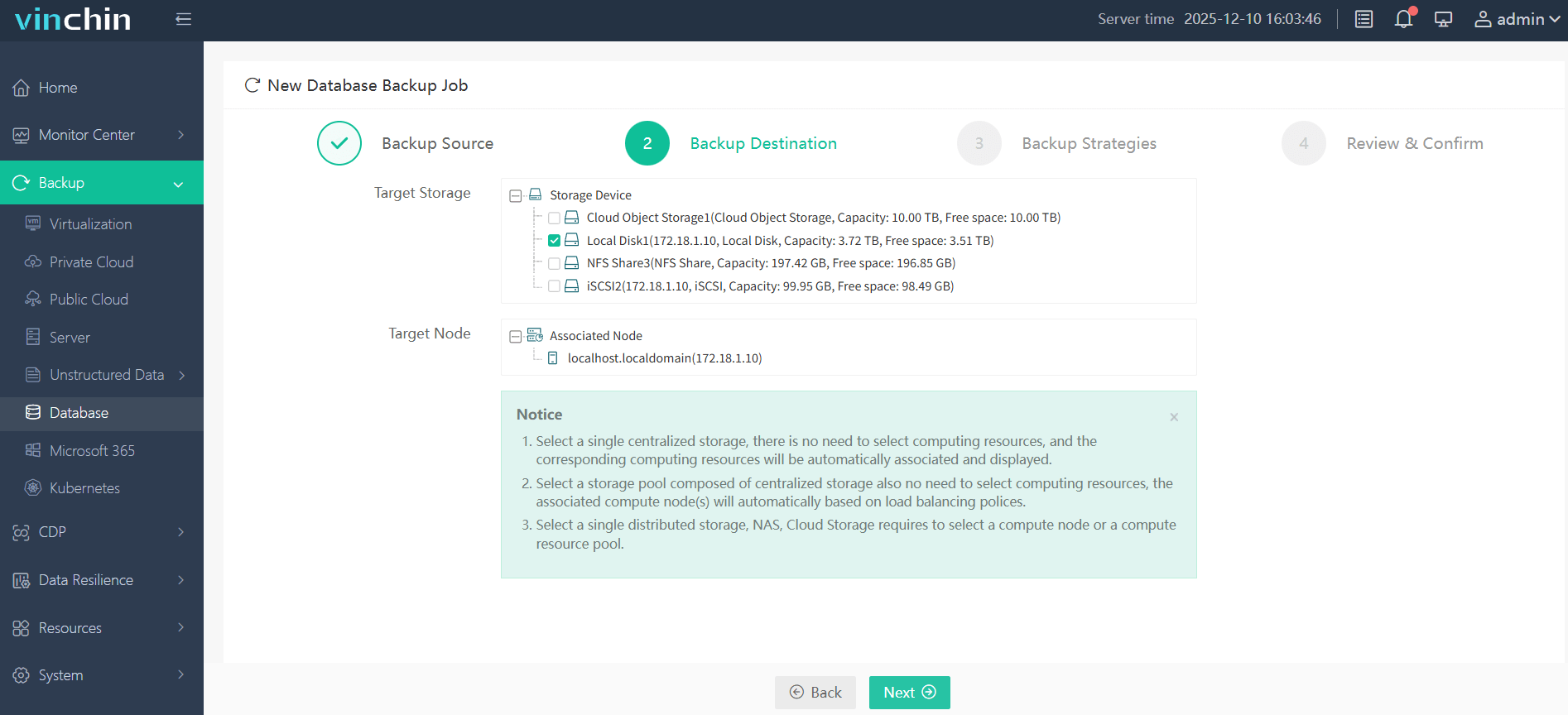Click the Kubernetes sidebar icon
1568x715 pixels.
[x=33, y=488]
